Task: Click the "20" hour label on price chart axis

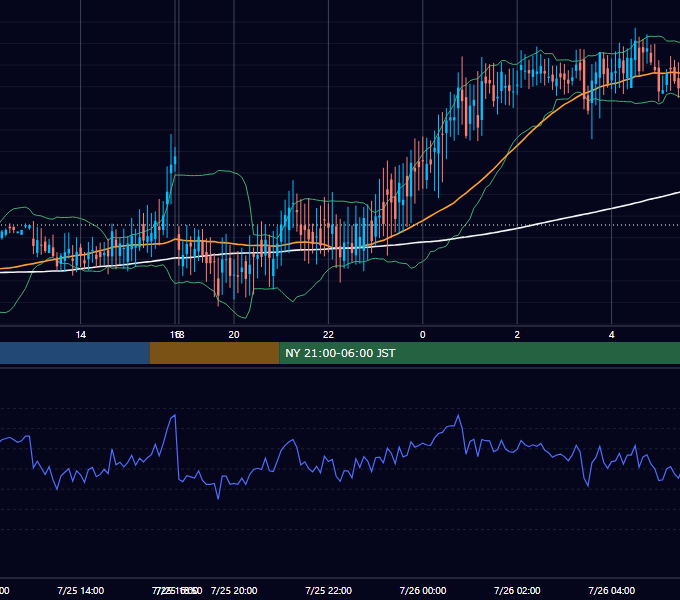Action: coord(234,335)
